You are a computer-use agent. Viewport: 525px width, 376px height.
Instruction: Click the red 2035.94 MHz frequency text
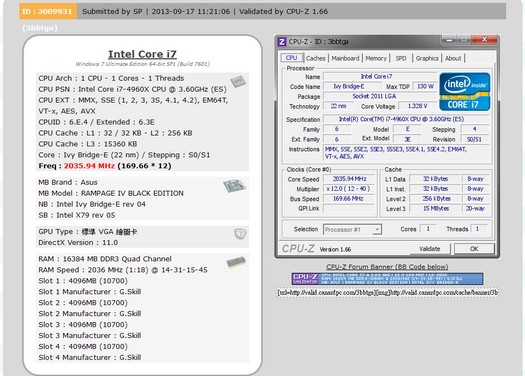pyautogui.click(x=89, y=166)
